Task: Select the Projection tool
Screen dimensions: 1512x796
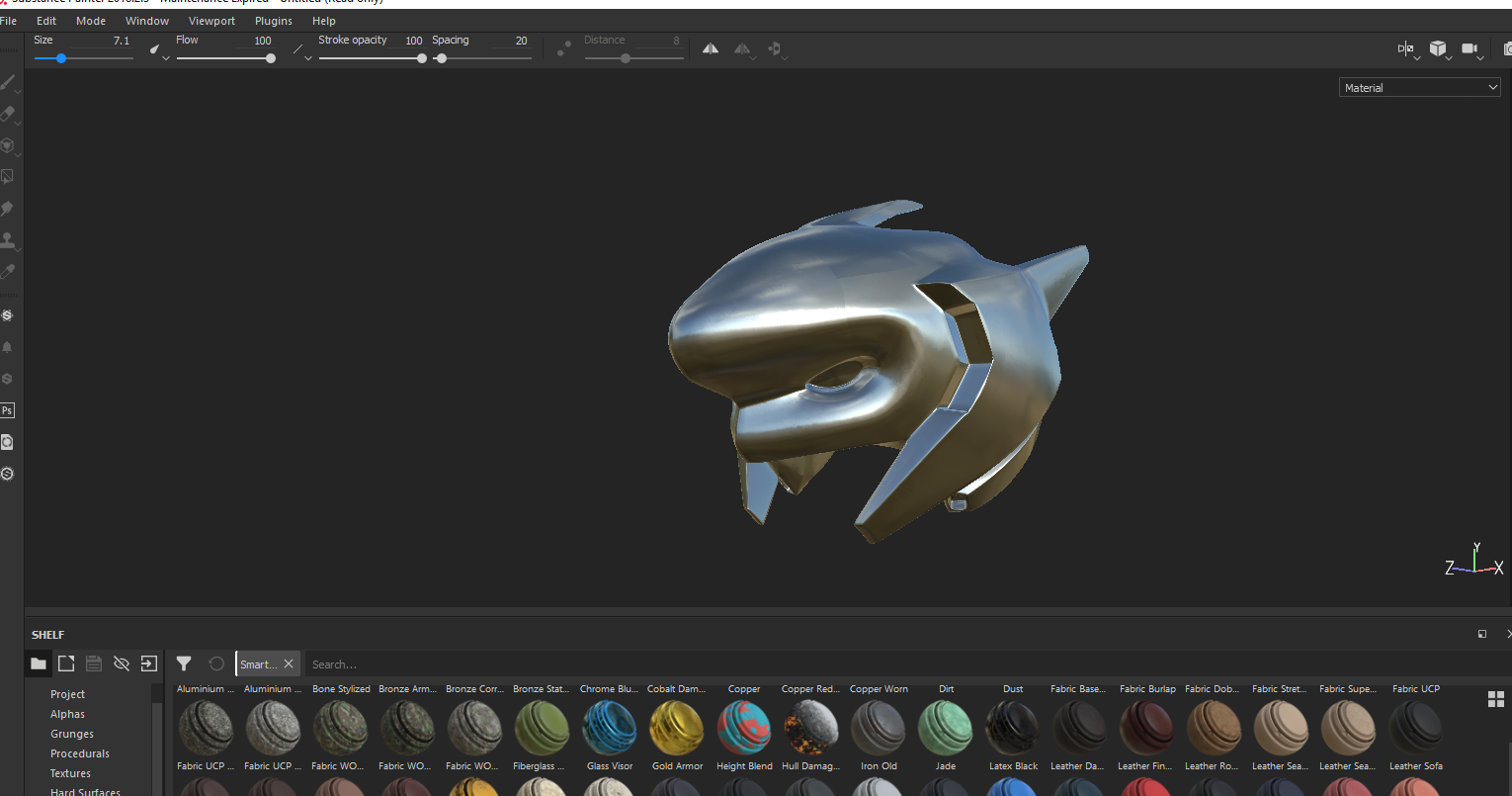Action: (x=8, y=146)
